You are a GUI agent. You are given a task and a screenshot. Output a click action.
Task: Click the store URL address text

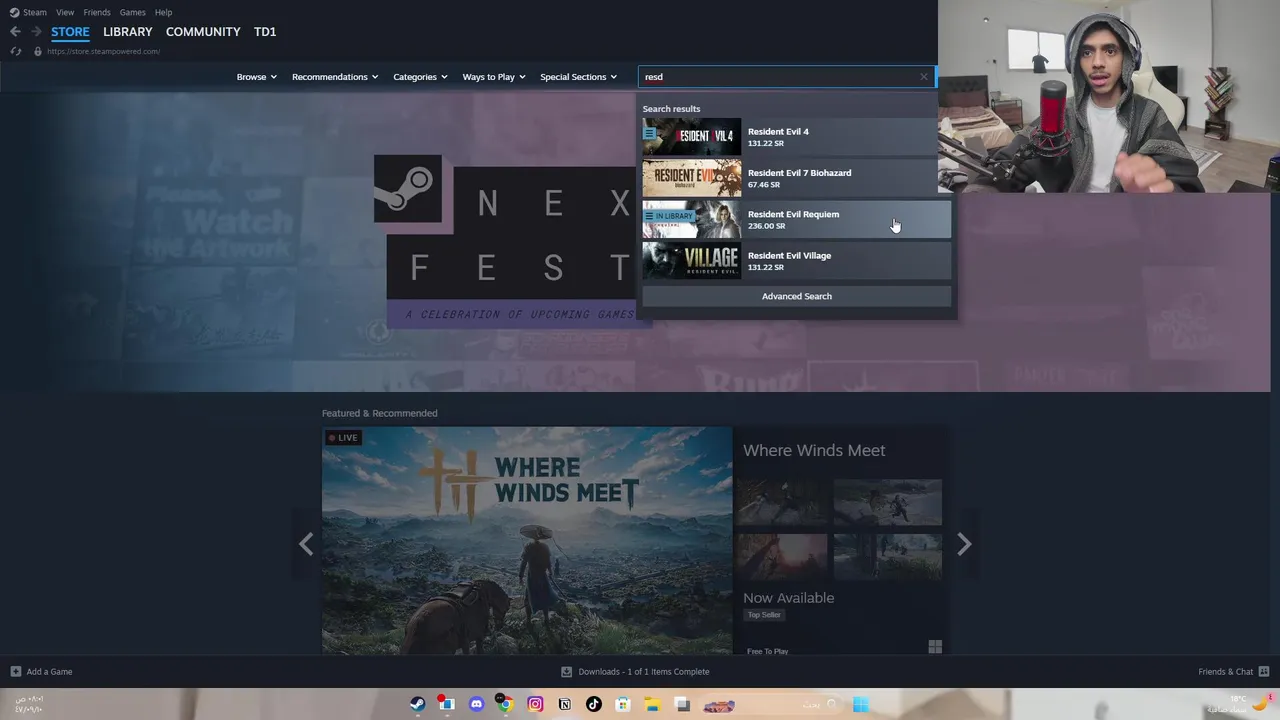click(103, 51)
